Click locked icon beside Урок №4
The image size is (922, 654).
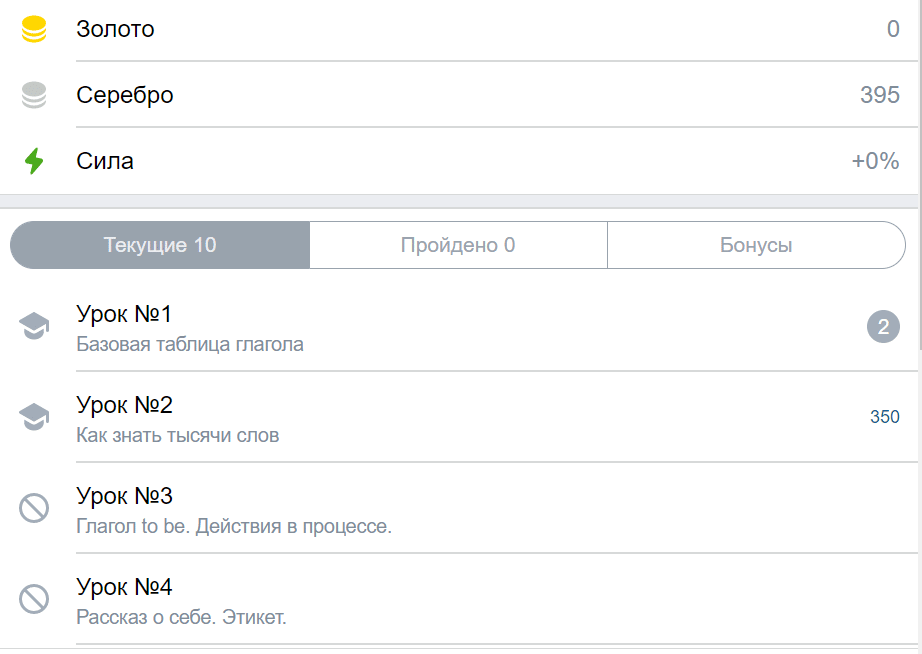pyautogui.click(x=34, y=599)
